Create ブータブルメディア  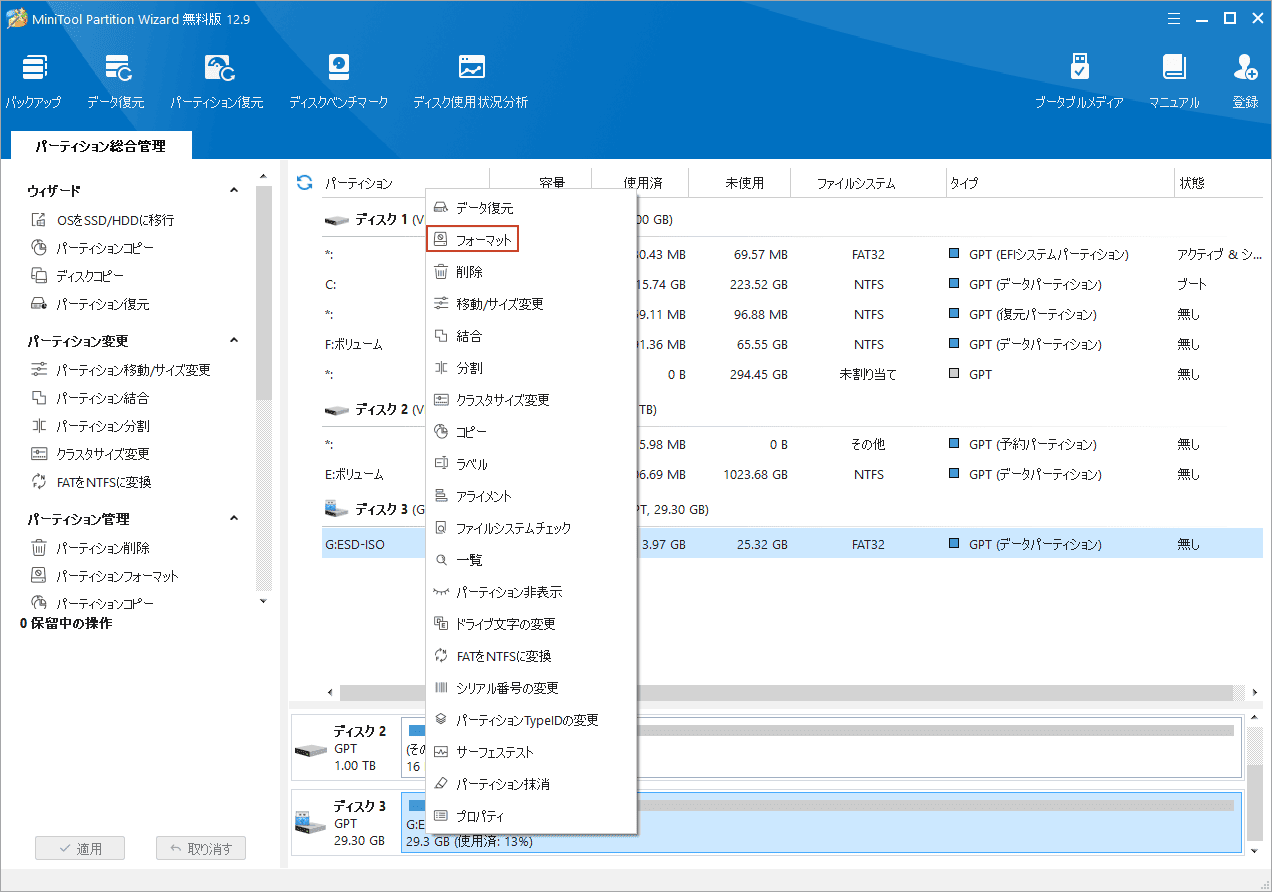pyautogui.click(x=1079, y=81)
